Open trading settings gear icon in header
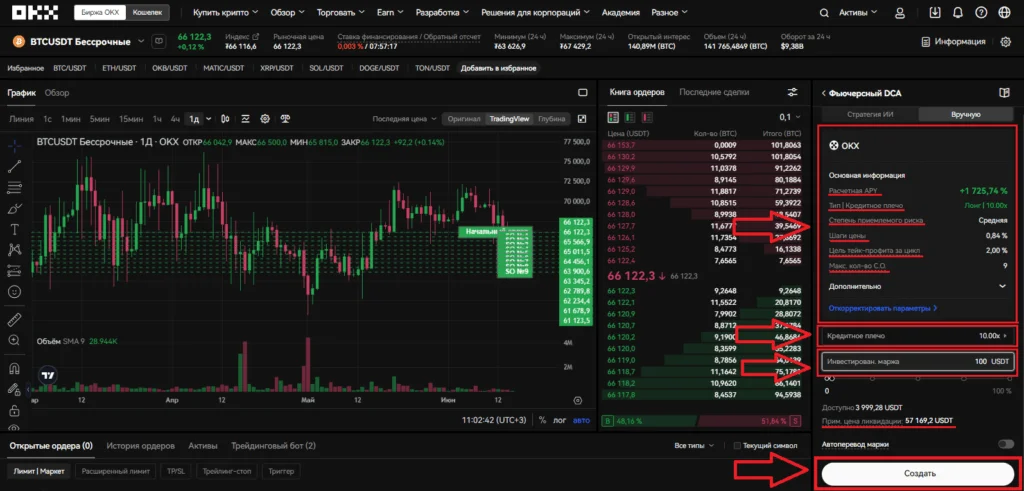 pos(1006,42)
